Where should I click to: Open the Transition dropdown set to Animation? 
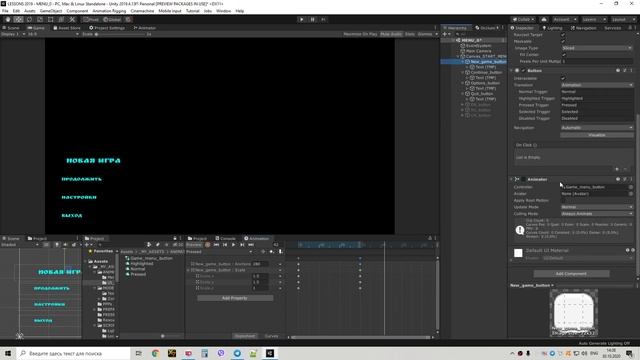597,85
